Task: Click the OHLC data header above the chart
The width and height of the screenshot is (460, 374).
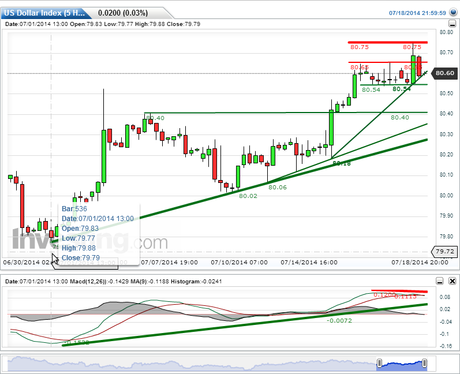Action: pos(103,24)
